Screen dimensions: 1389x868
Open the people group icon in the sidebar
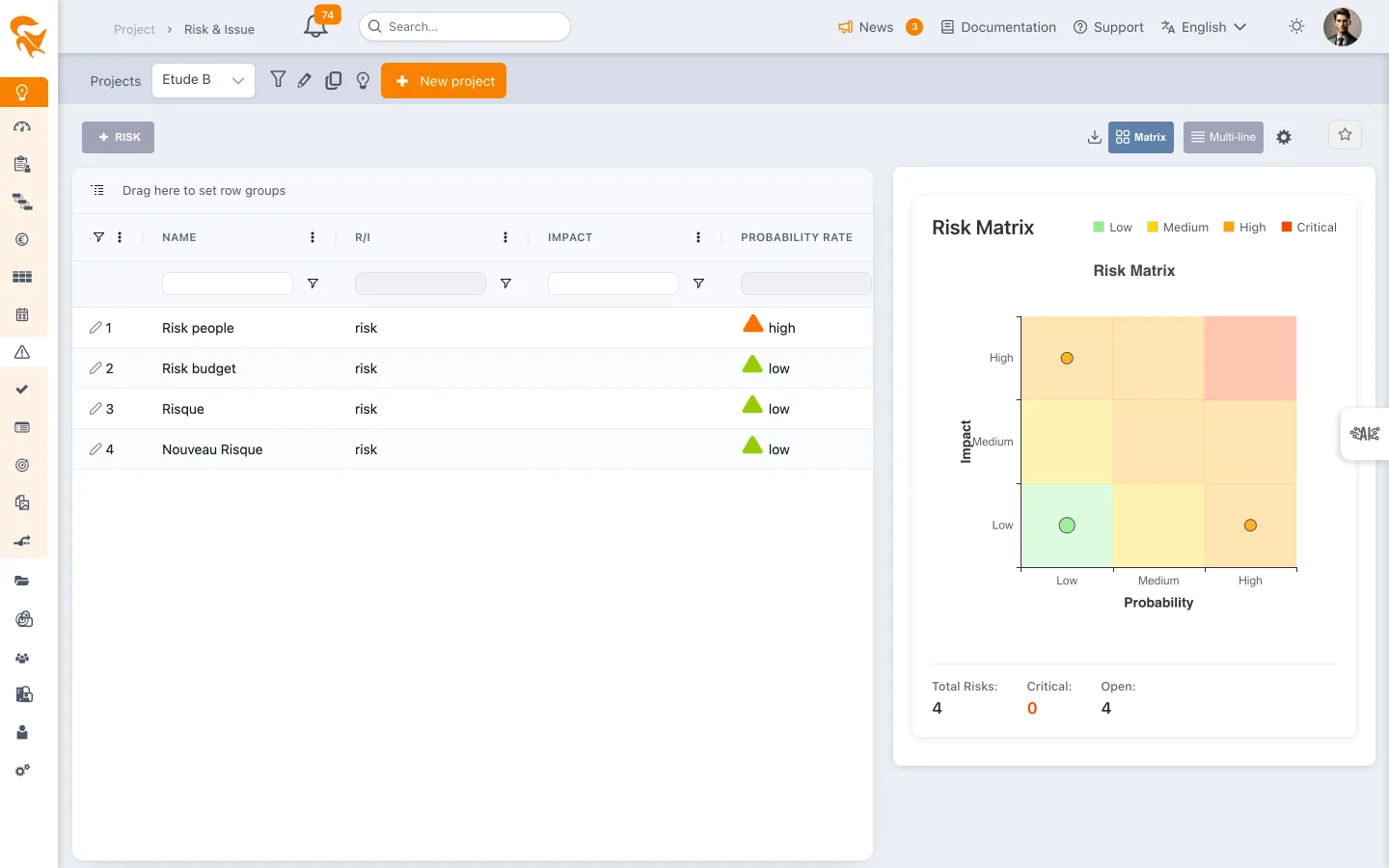click(22, 658)
